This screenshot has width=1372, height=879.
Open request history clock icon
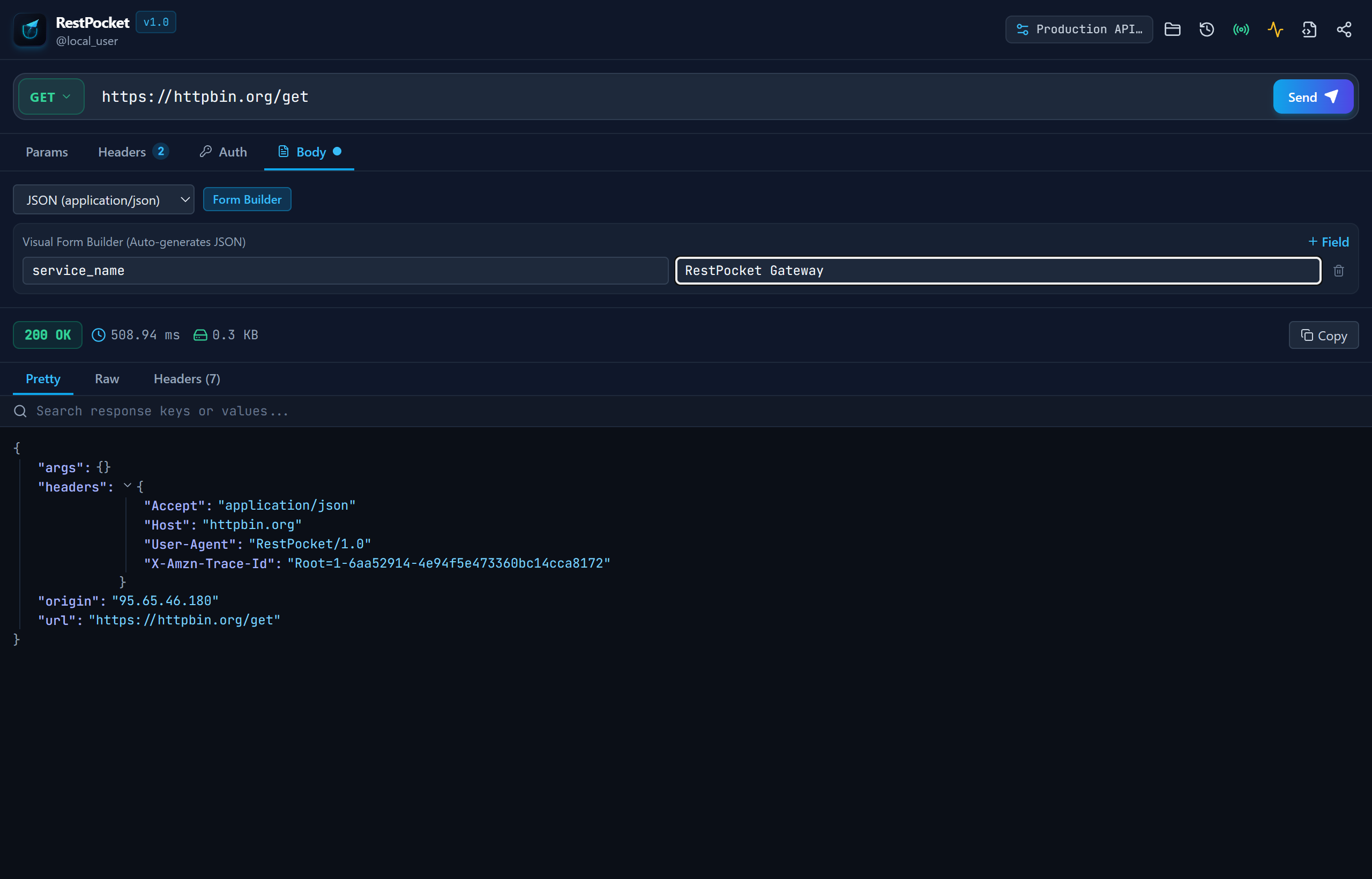point(1206,29)
